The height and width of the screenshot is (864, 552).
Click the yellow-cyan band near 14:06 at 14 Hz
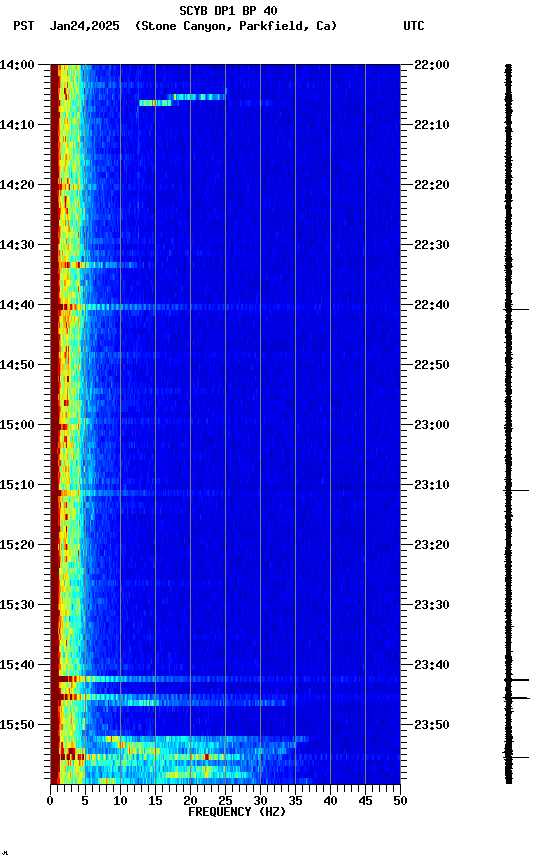click(x=155, y=103)
